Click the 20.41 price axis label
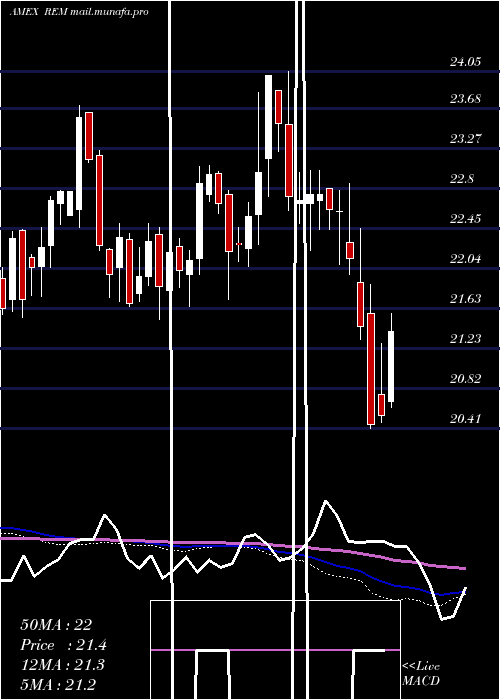 pos(466,419)
